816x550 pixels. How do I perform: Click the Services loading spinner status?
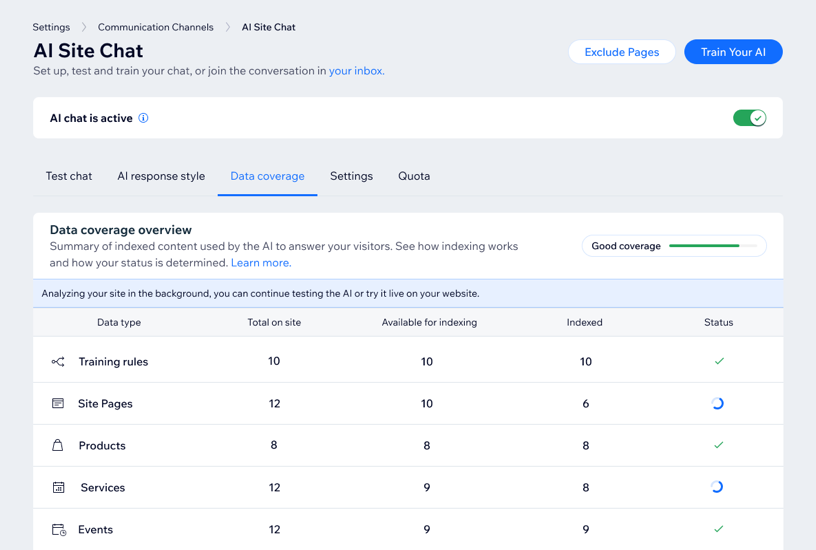(x=717, y=488)
